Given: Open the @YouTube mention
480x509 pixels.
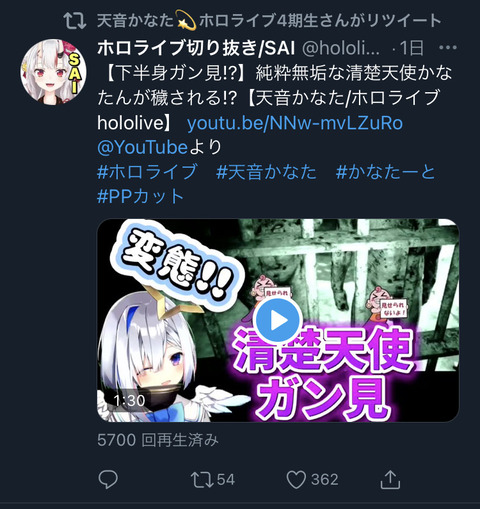Looking at the screenshot, I should 143,147.
